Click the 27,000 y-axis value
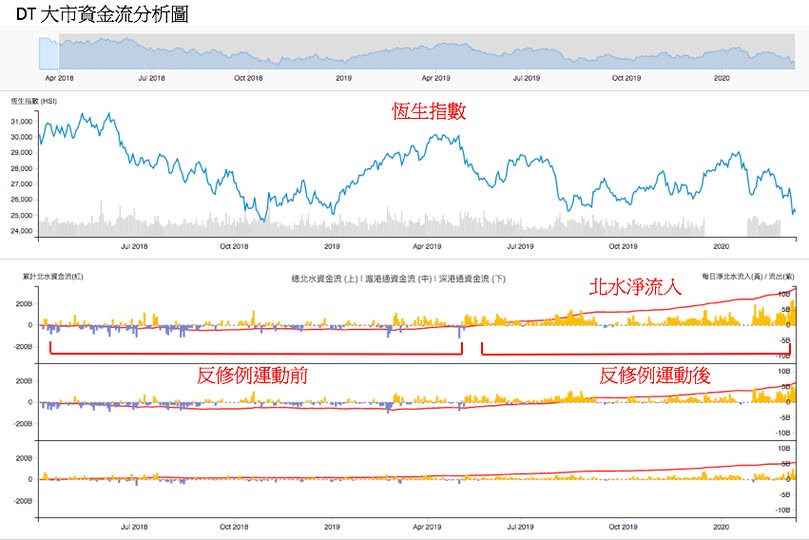This screenshot has height=540, width=809. coord(22,184)
